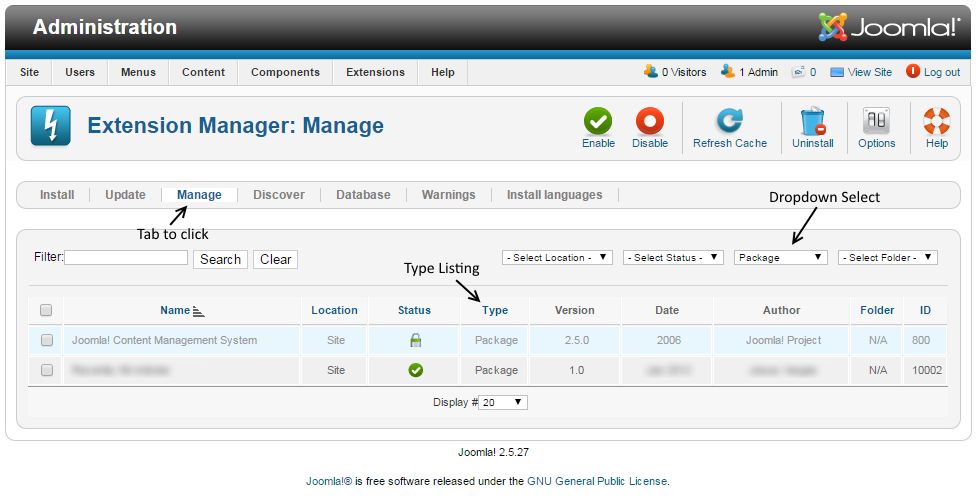Click the Clear filter button
This screenshot has height=497, width=977.
point(275,259)
